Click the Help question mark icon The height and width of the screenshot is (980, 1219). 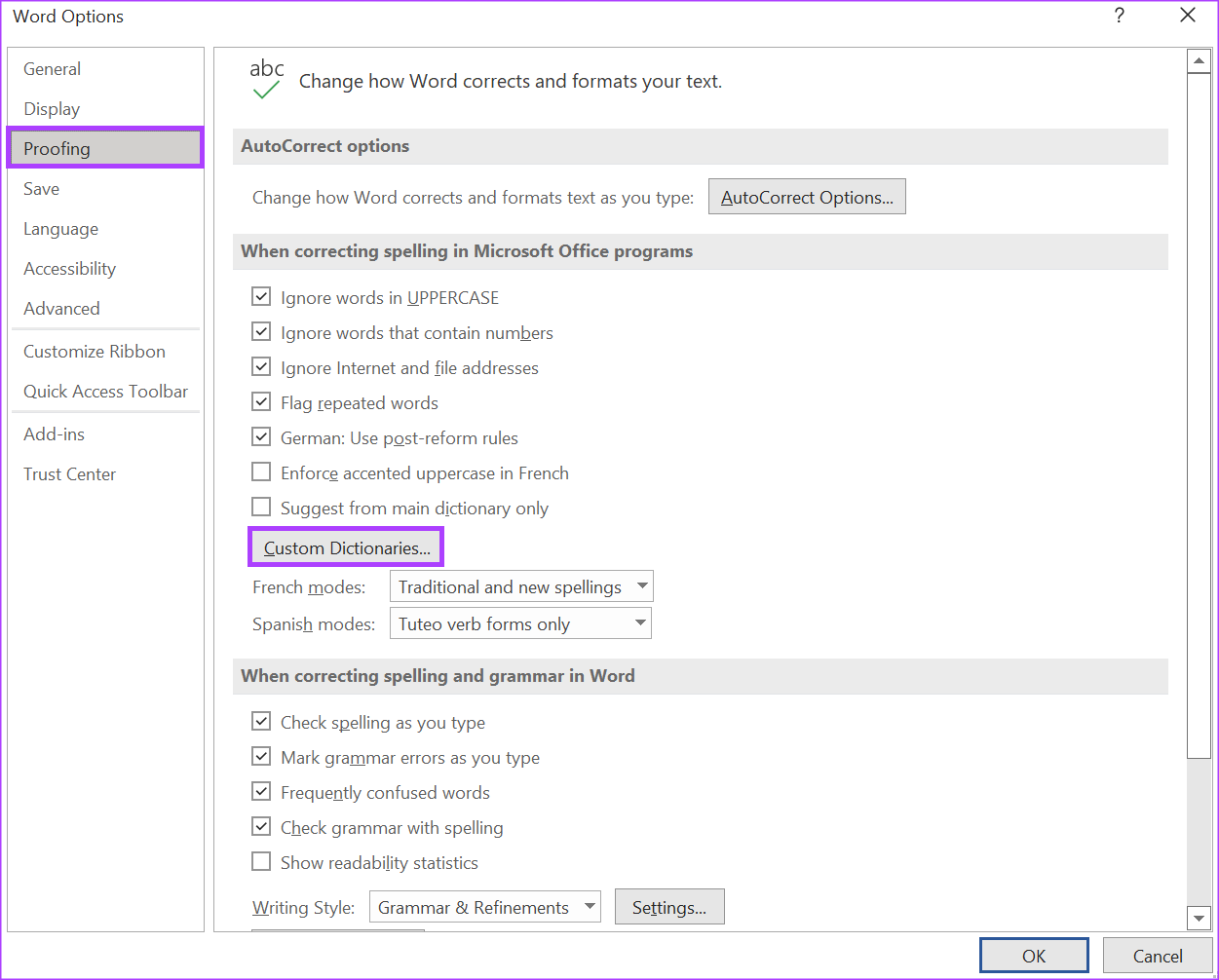1120,16
